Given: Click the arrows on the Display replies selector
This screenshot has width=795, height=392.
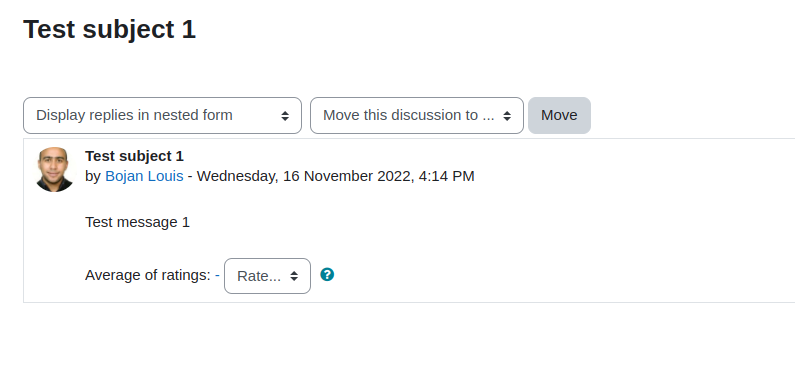Looking at the screenshot, I should tap(285, 116).
